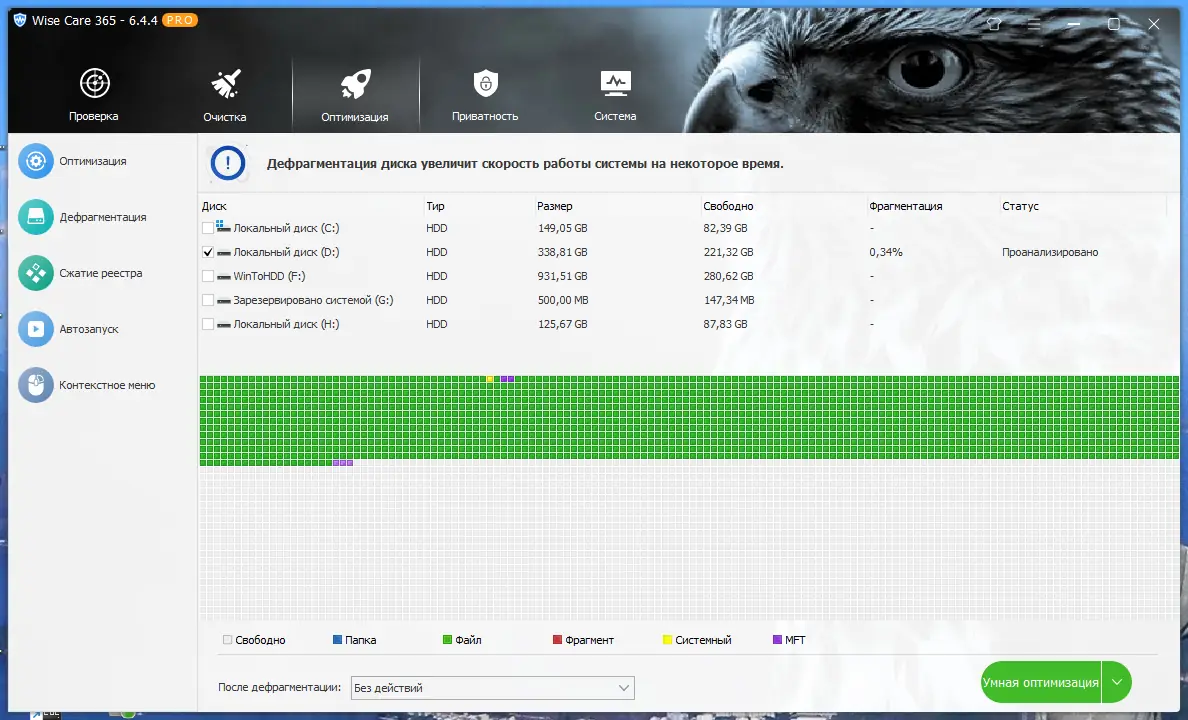Click the Контекстное меню mouse icon
The image size is (1188, 720).
click(x=36, y=385)
